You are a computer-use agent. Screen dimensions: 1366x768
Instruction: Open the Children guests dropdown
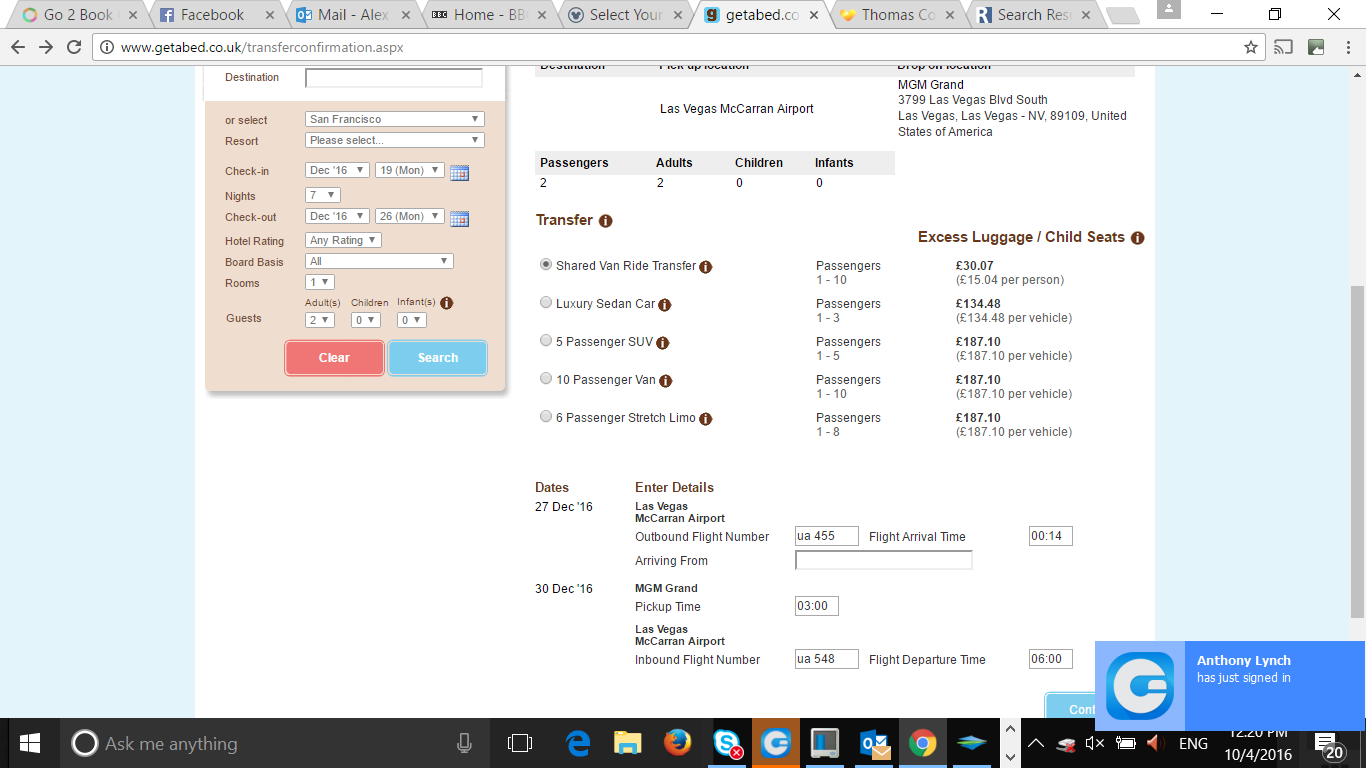point(366,320)
